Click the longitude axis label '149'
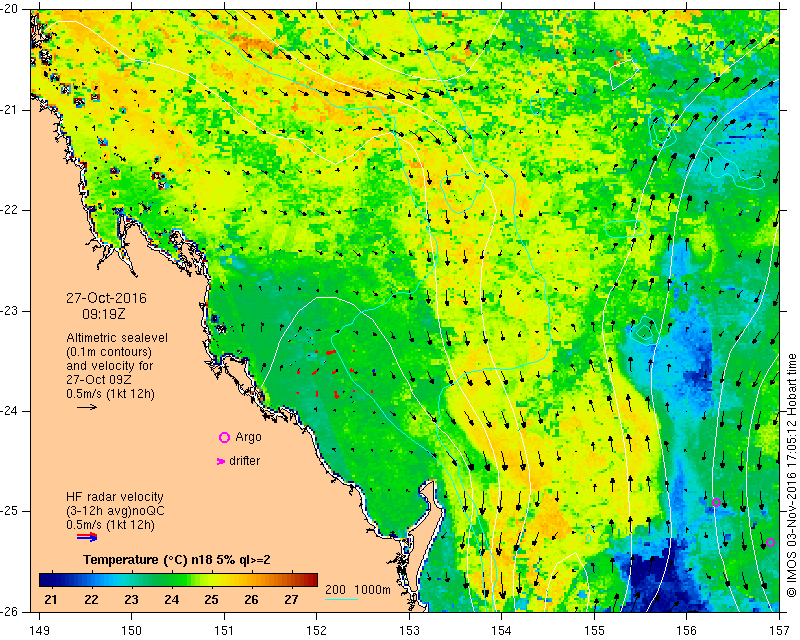The width and height of the screenshot is (800, 640). [40, 631]
